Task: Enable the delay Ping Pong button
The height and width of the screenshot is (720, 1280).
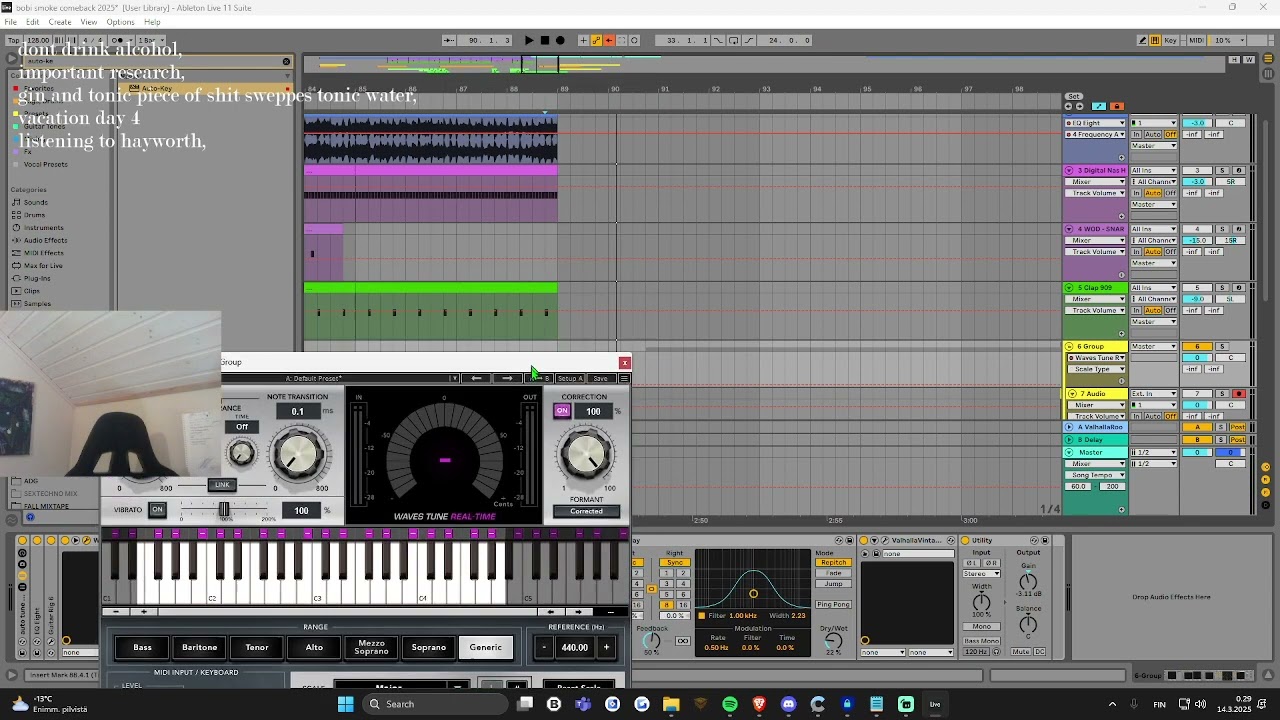Action: coord(833,604)
